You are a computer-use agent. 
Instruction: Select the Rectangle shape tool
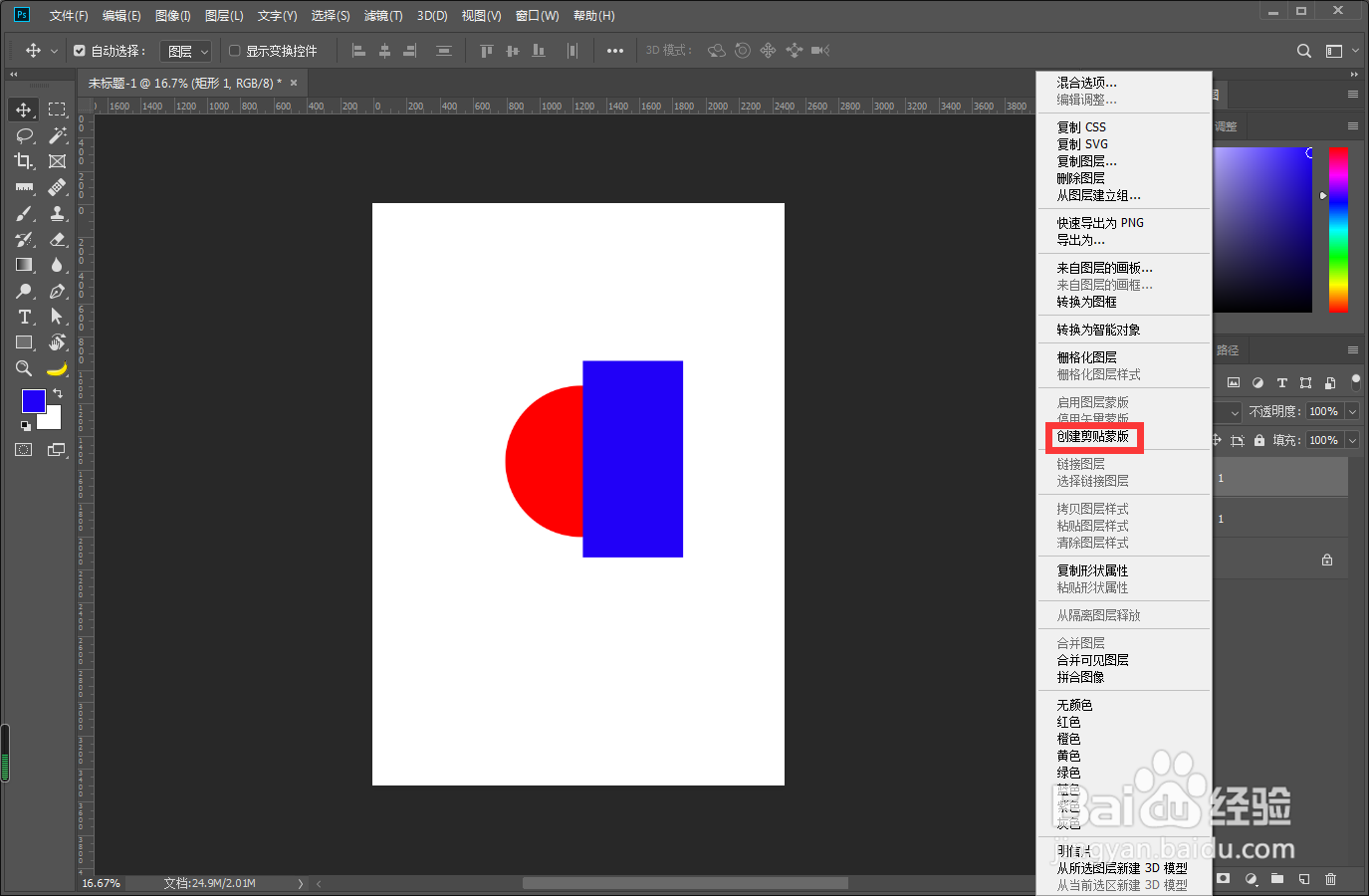click(24, 342)
